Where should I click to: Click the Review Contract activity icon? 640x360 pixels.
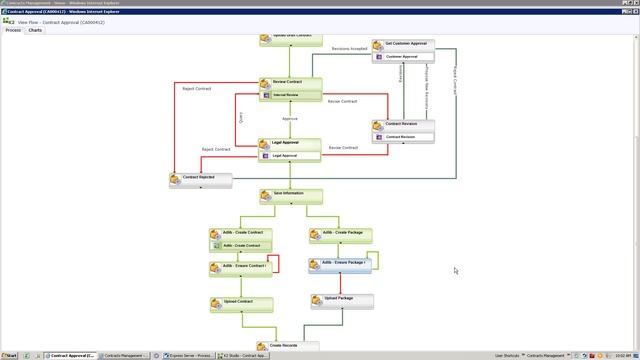pos(265,84)
